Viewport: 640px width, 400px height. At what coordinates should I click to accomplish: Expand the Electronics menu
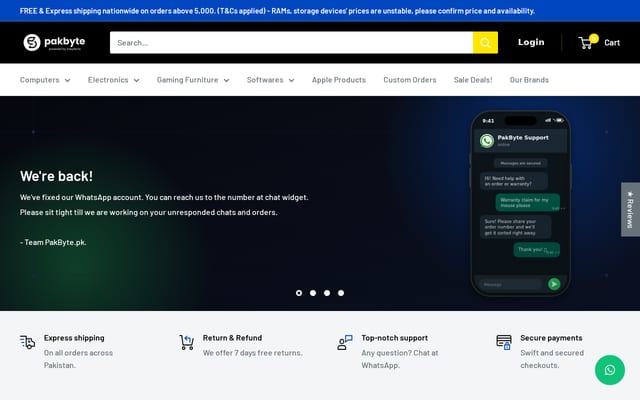click(x=113, y=80)
